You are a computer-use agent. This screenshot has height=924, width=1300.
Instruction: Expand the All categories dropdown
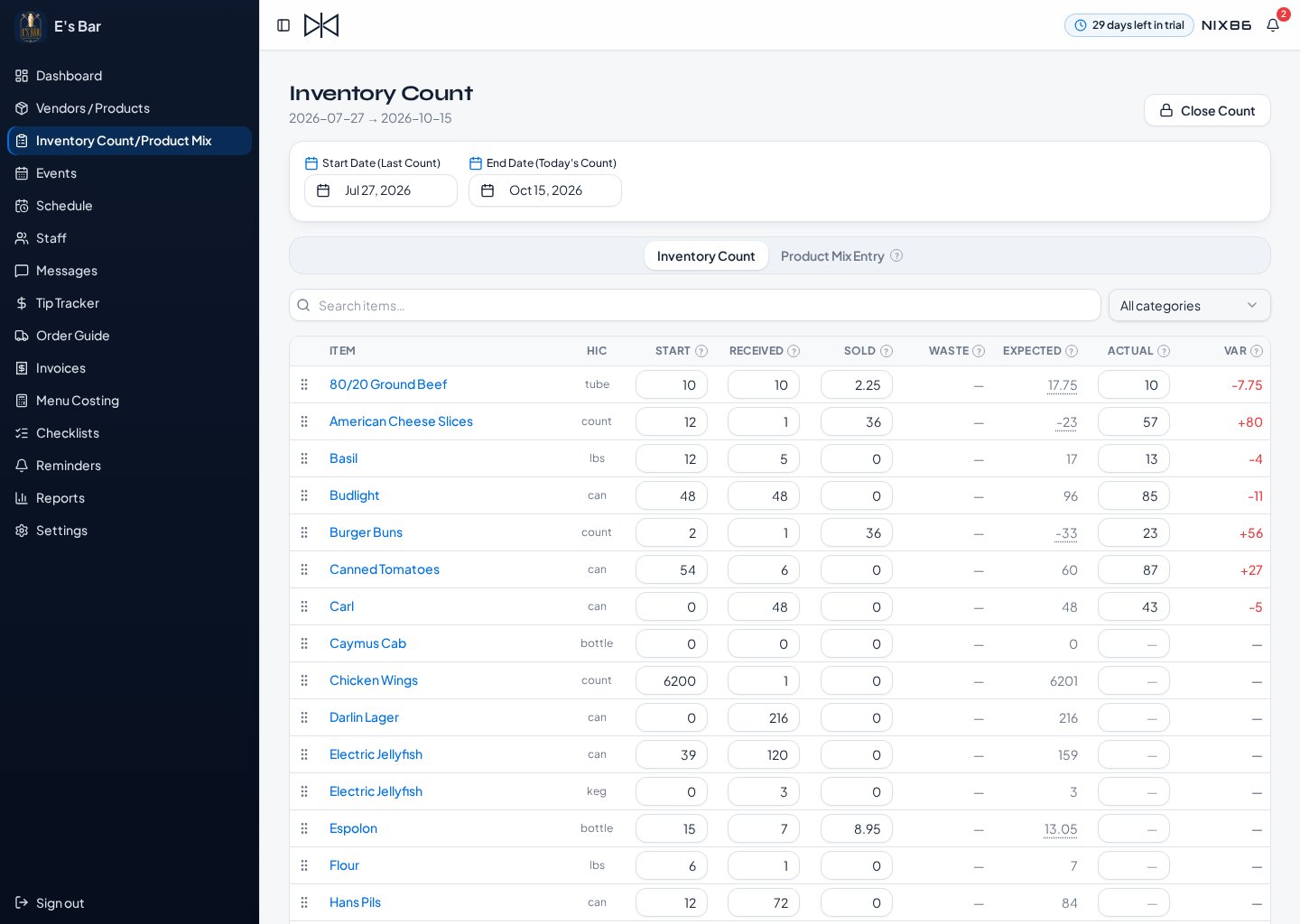[x=1189, y=305]
